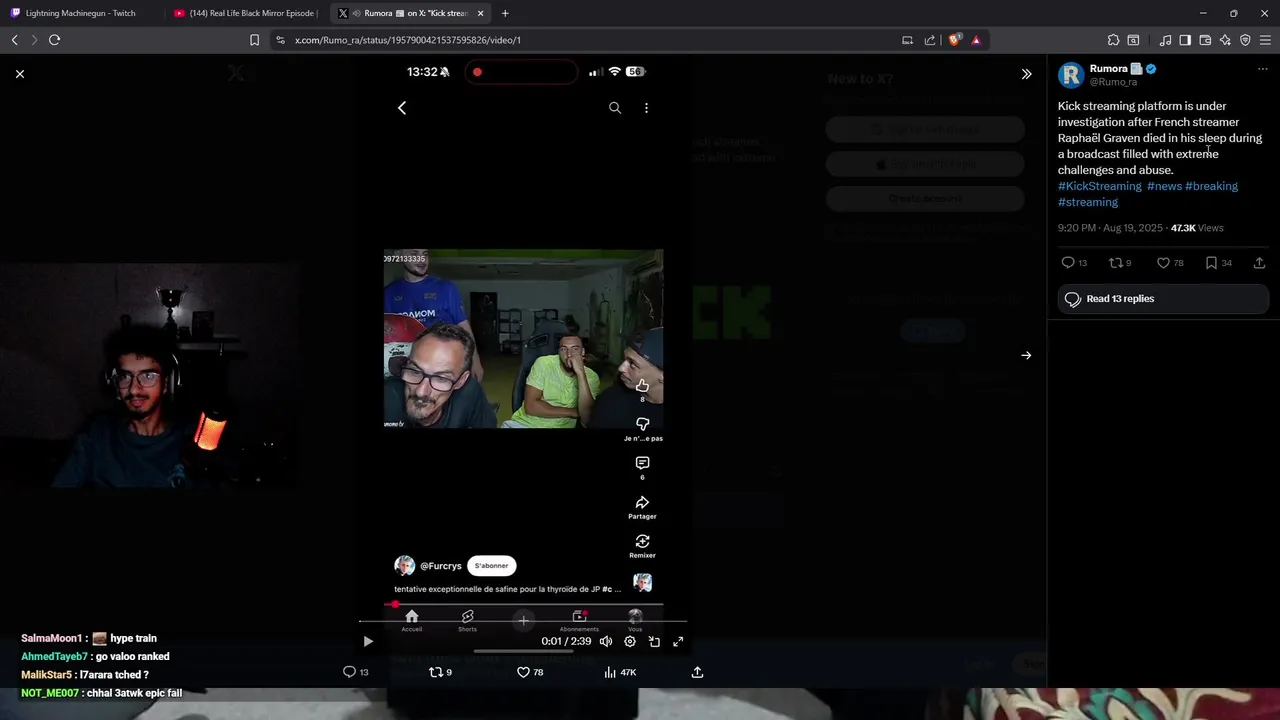Open the @Rumo_ra handle link

click(1113, 82)
